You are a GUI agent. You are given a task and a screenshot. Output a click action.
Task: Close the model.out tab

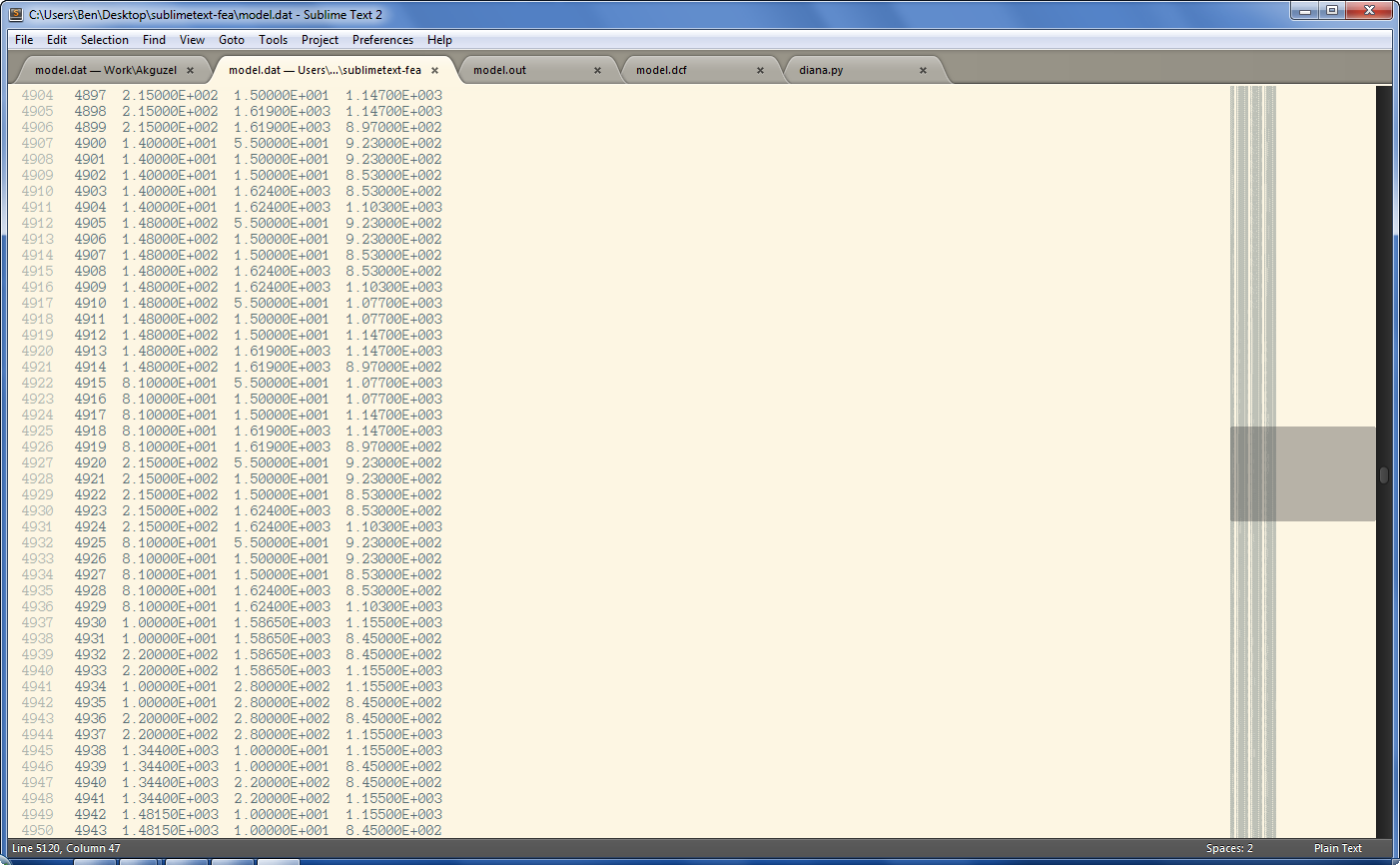tap(597, 70)
